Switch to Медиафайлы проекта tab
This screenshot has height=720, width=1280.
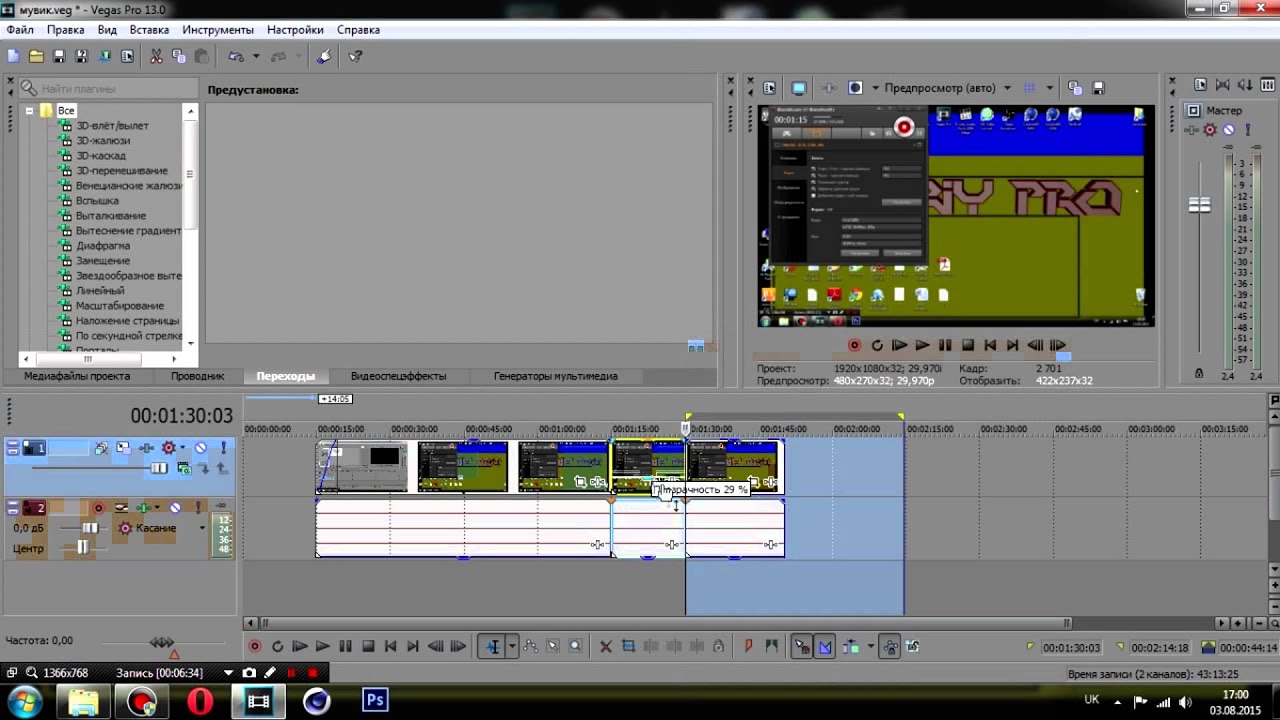tap(77, 376)
